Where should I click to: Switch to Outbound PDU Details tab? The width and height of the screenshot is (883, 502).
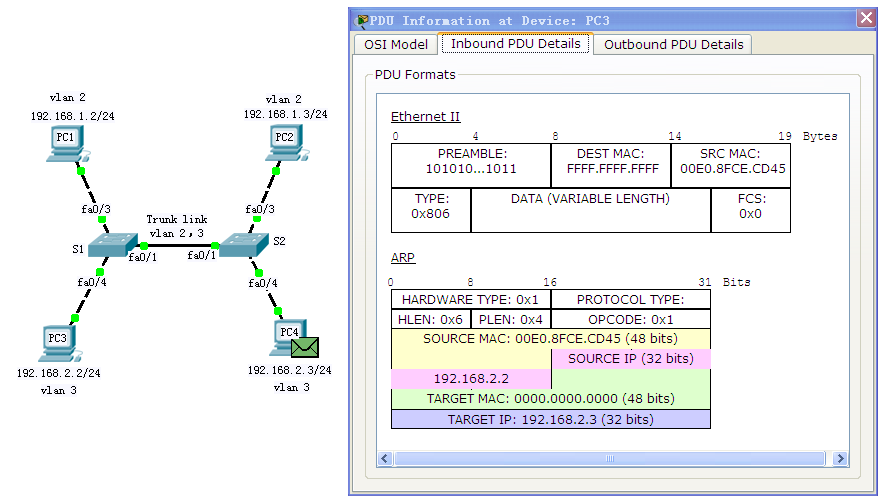point(673,44)
